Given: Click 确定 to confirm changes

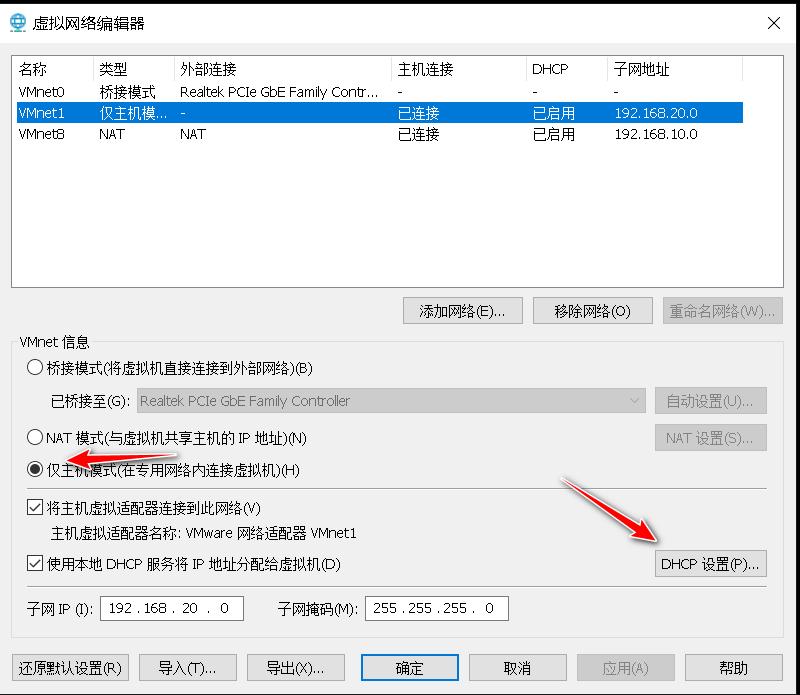Looking at the screenshot, I should click(x=410, y=667).
